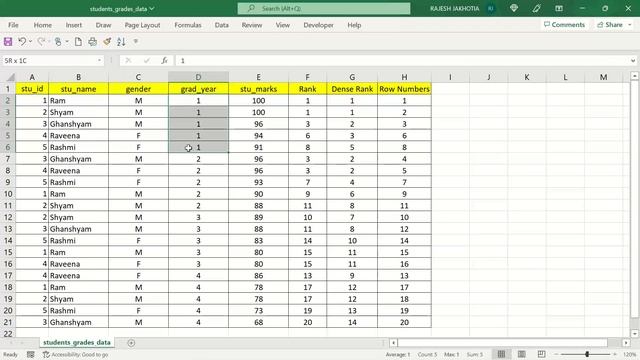Add a new sheet with plus icon

[131, 343]
